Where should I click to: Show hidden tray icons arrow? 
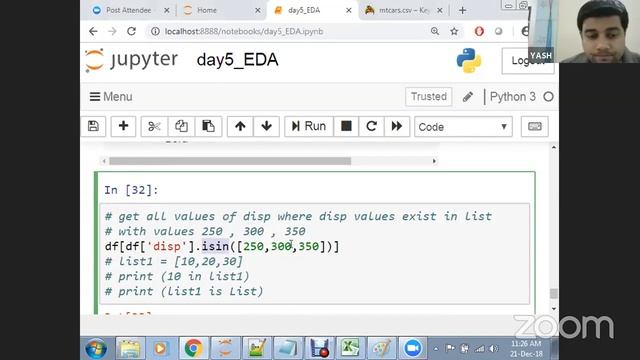coord(436,349)
